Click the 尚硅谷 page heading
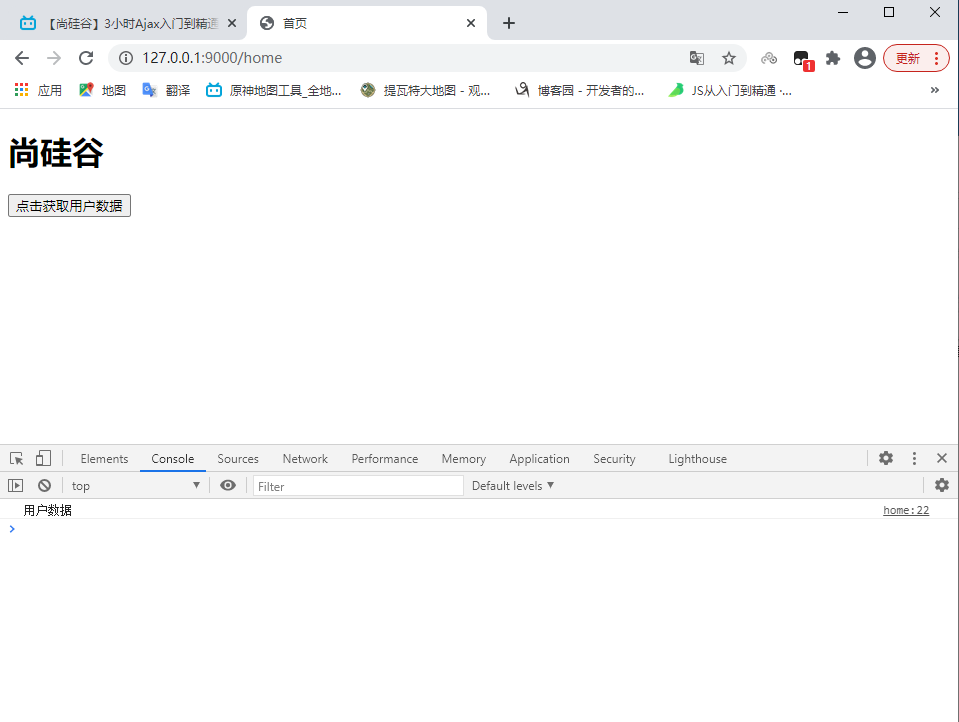 (56, 153)
